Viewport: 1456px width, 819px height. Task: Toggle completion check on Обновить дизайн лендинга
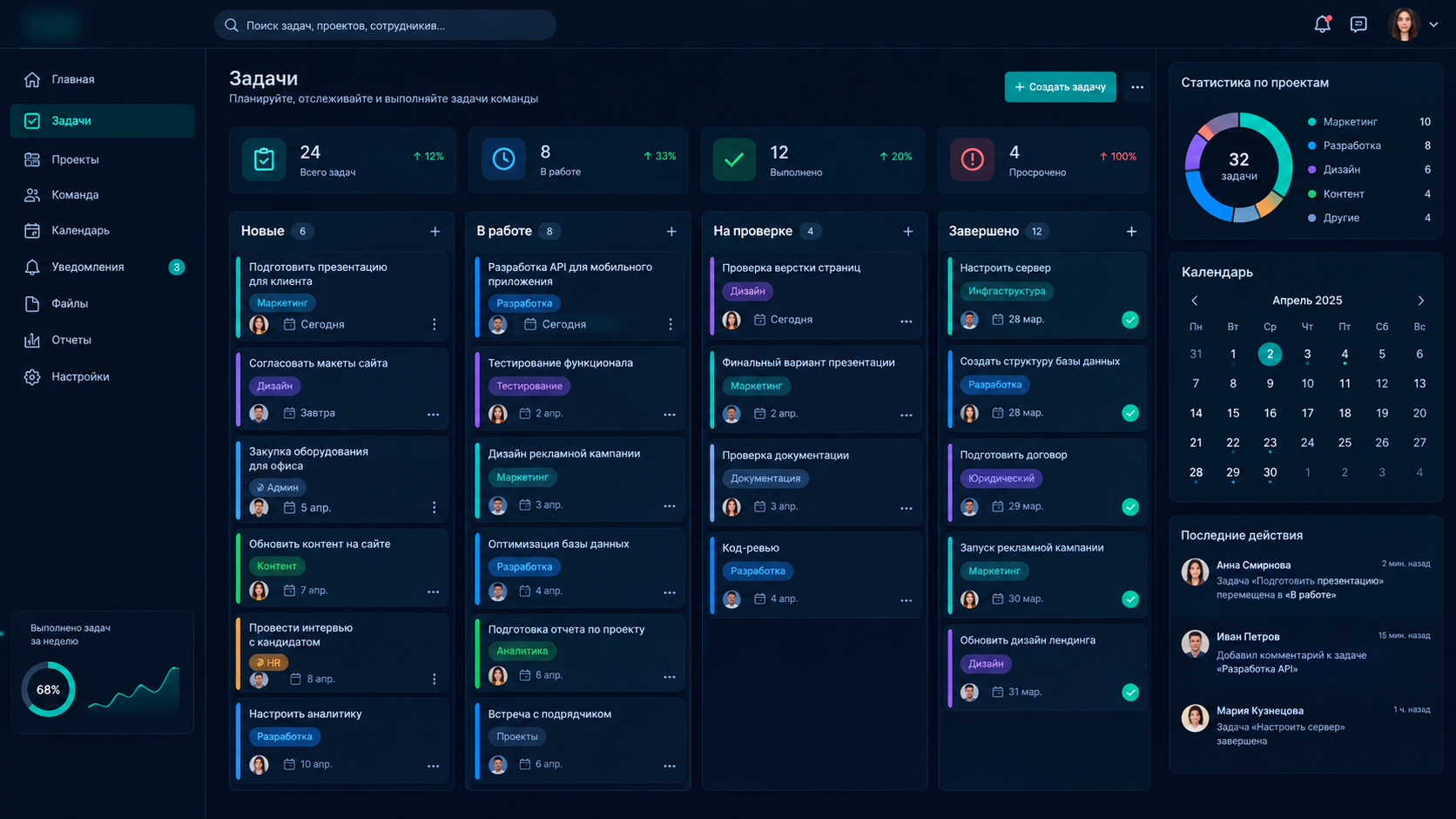pyautogui.click(x=1130, y=693)
